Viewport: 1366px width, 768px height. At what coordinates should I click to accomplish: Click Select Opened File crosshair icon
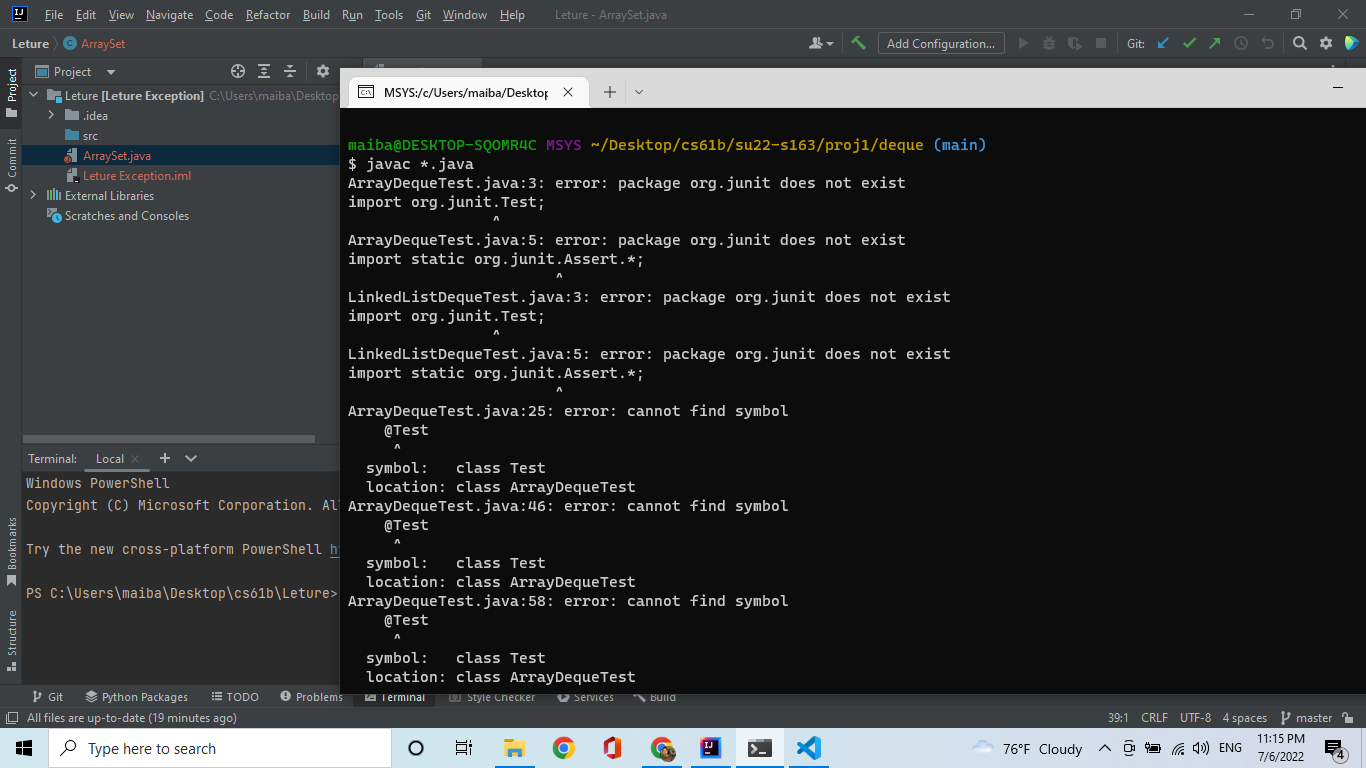[238, 71]
